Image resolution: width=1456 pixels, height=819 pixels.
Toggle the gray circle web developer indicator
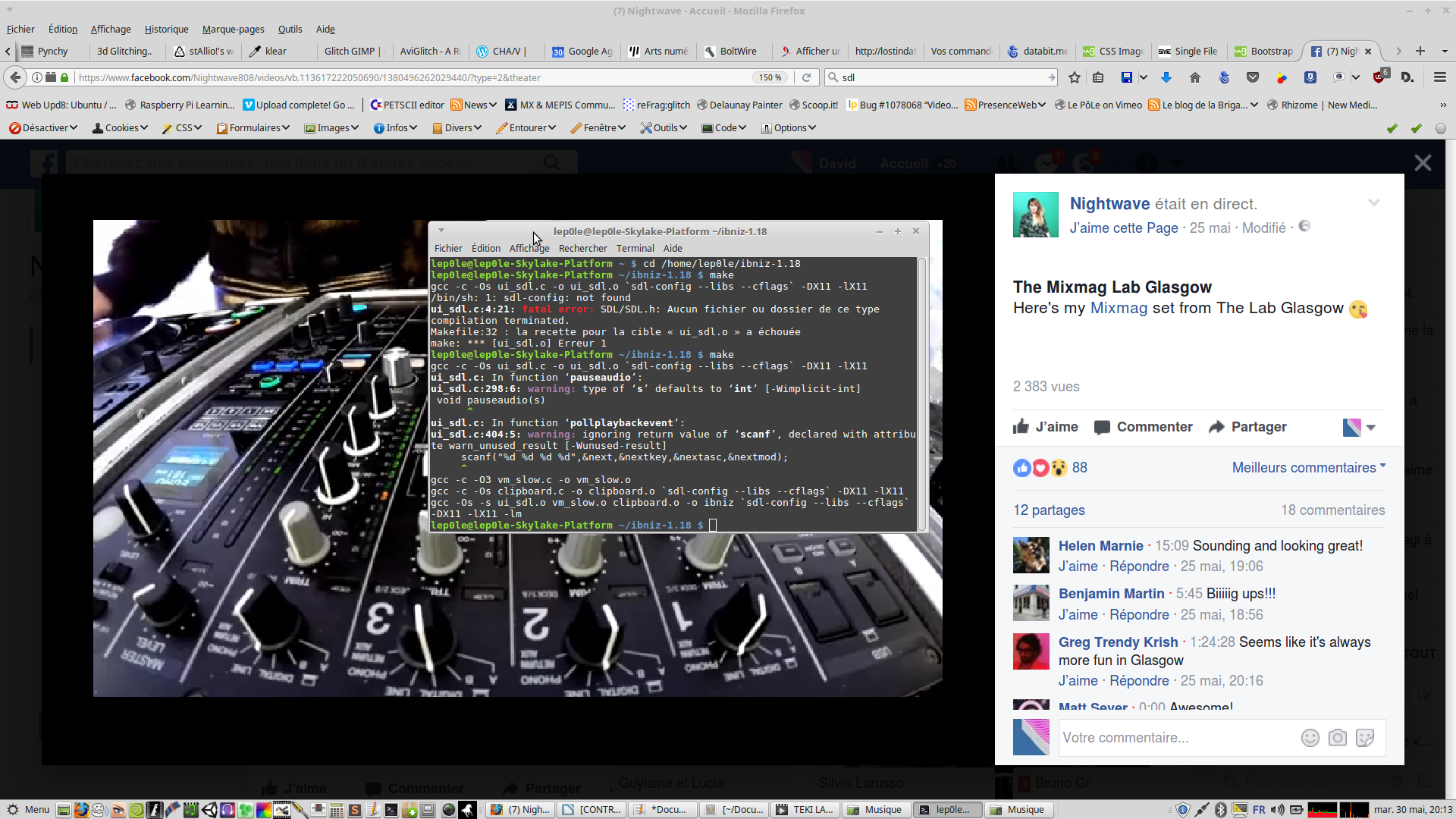[x=1440, y=128]
